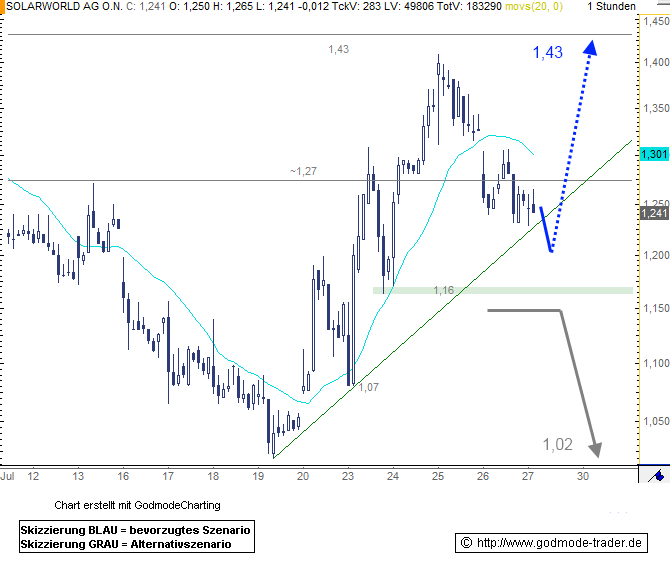Click date 18 on time axis
Viewport: 670px width, 573px height.
213,476
